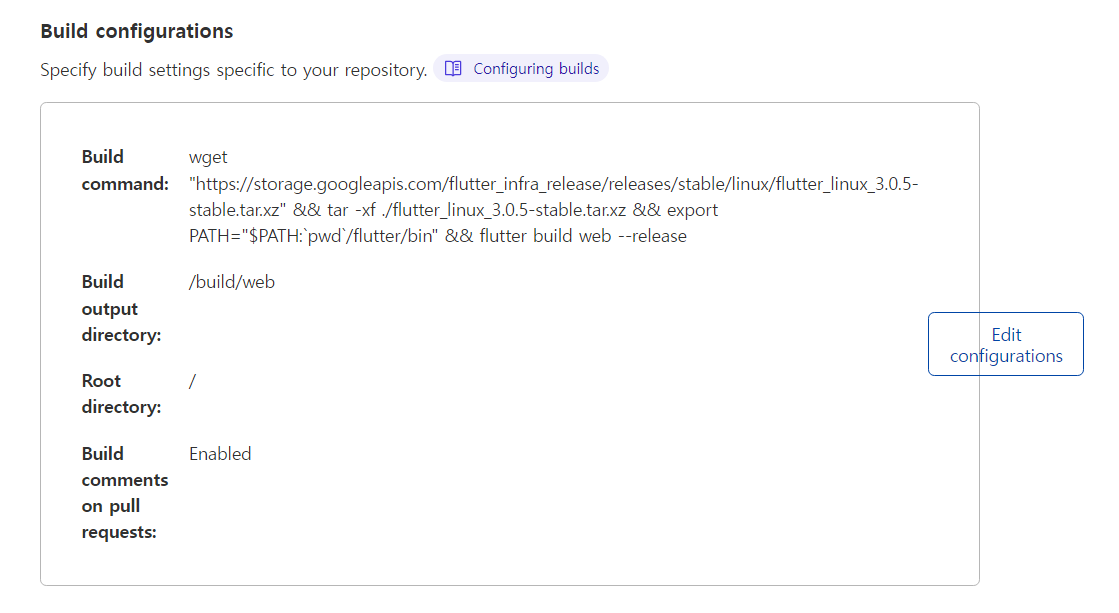Click '&&' following the quoted download URL
Viewport: 1119px width, 613px height.
[307, 210]
